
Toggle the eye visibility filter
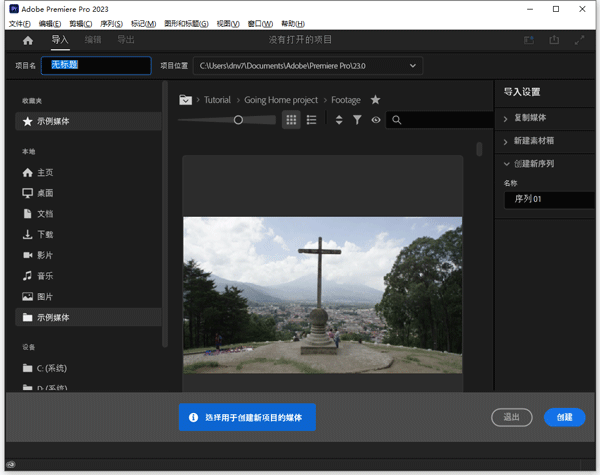coord(376,119)
